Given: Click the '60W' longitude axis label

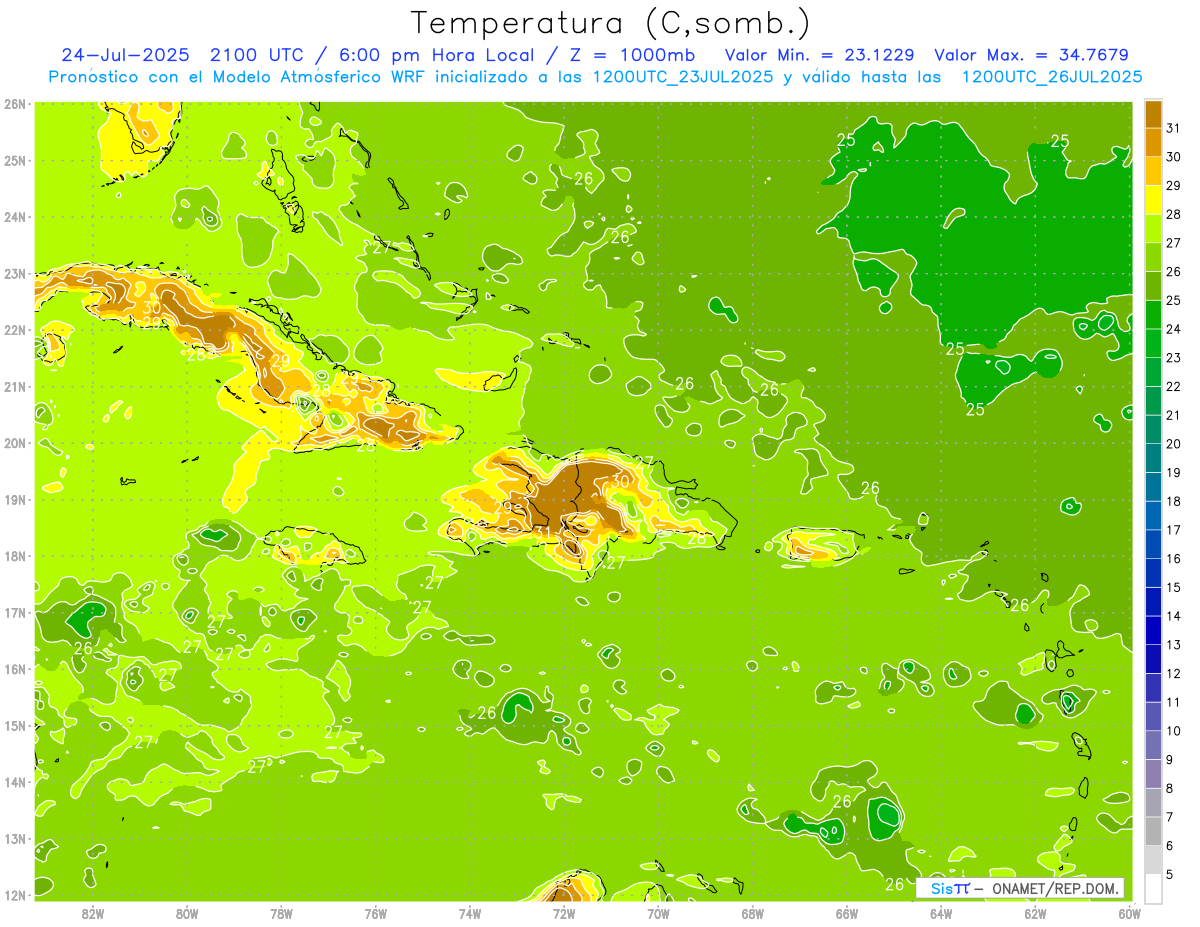Looking at the screenshot, I should coord(1130,913).
